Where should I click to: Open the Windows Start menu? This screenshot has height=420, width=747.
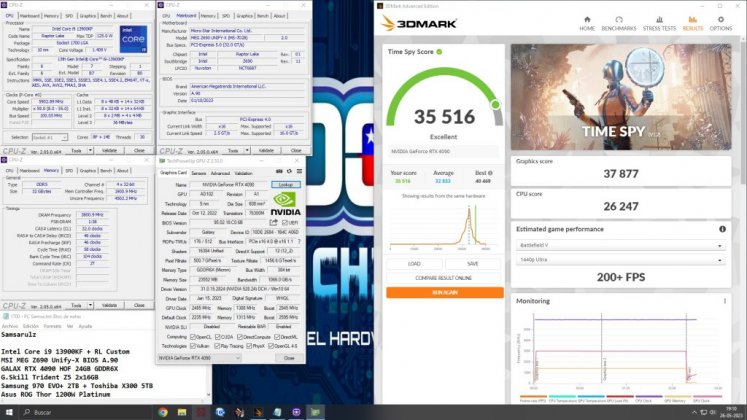pos(9,412)
